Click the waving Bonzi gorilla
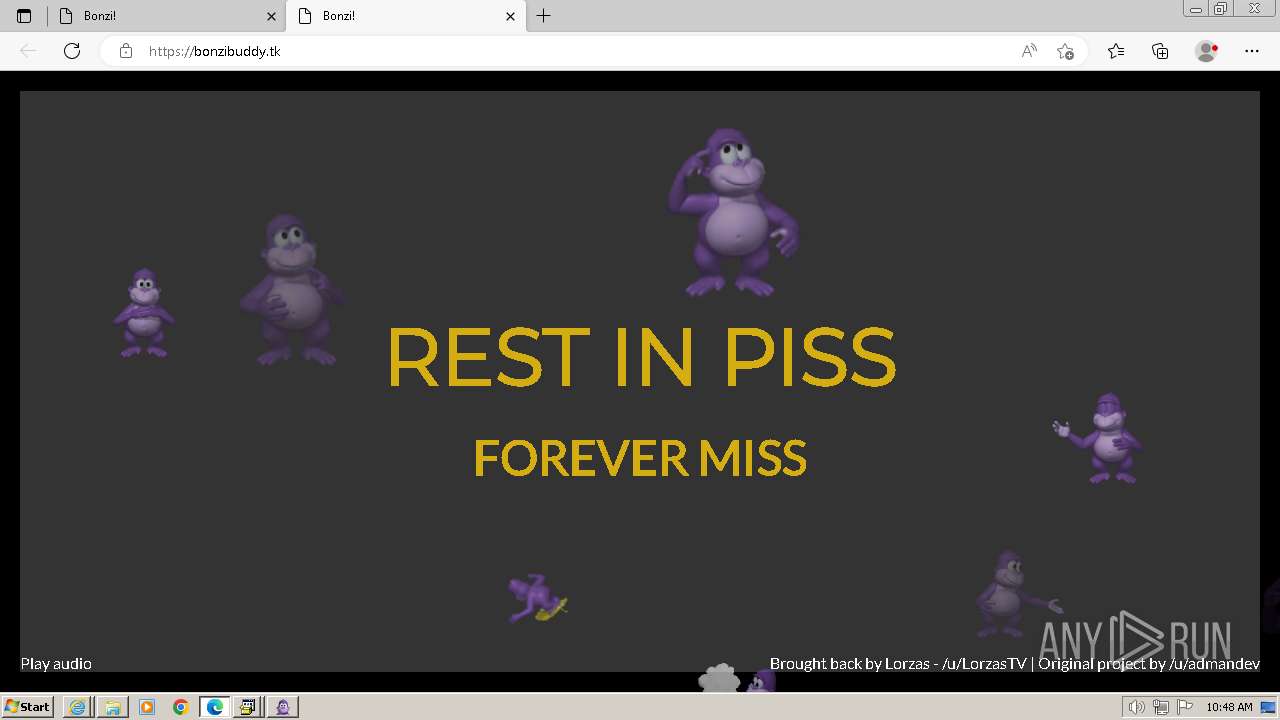Screen dimensions: 1280x720 (x=1100, y=438)
